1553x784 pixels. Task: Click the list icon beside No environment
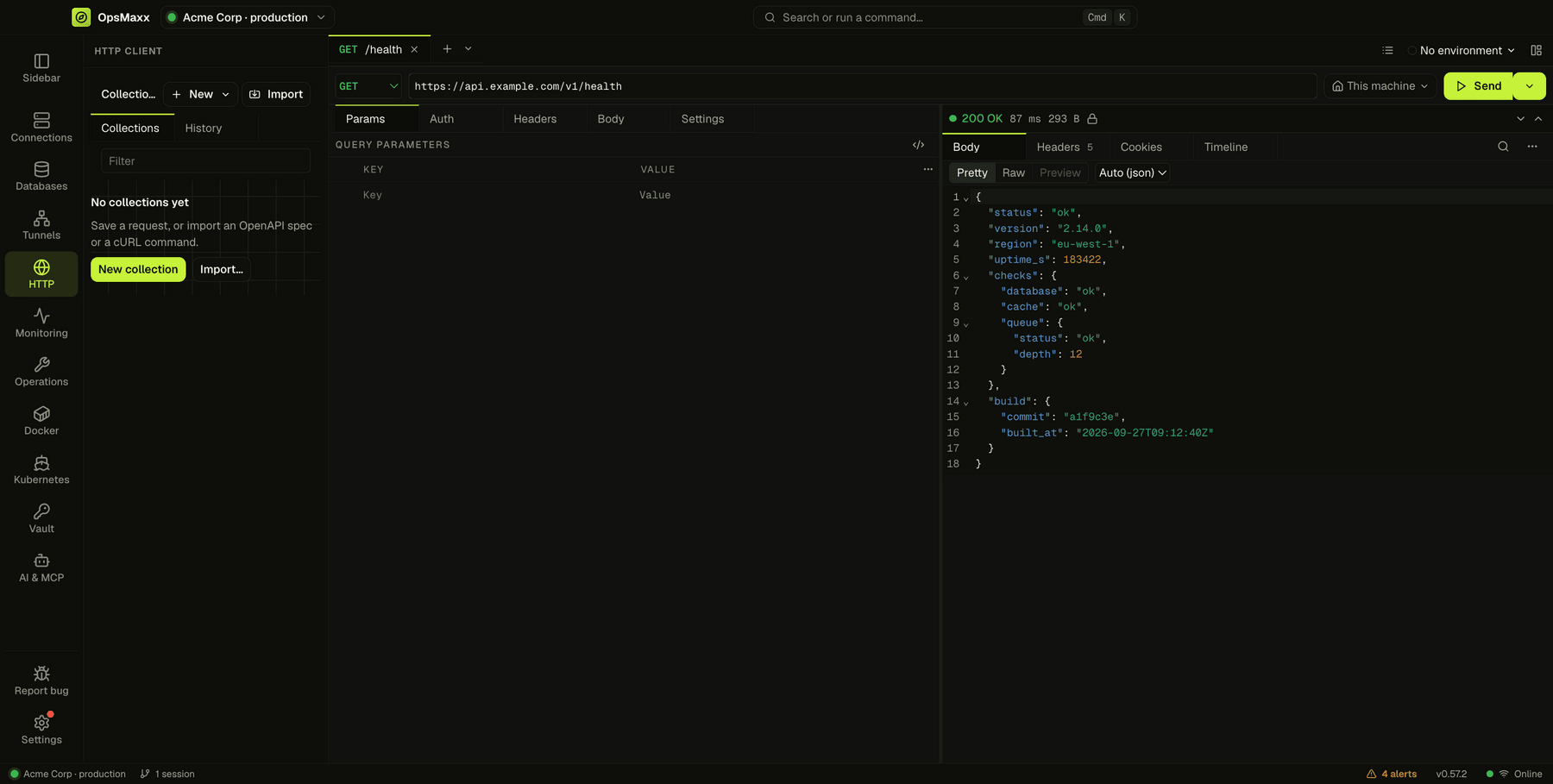[1387, 51]
